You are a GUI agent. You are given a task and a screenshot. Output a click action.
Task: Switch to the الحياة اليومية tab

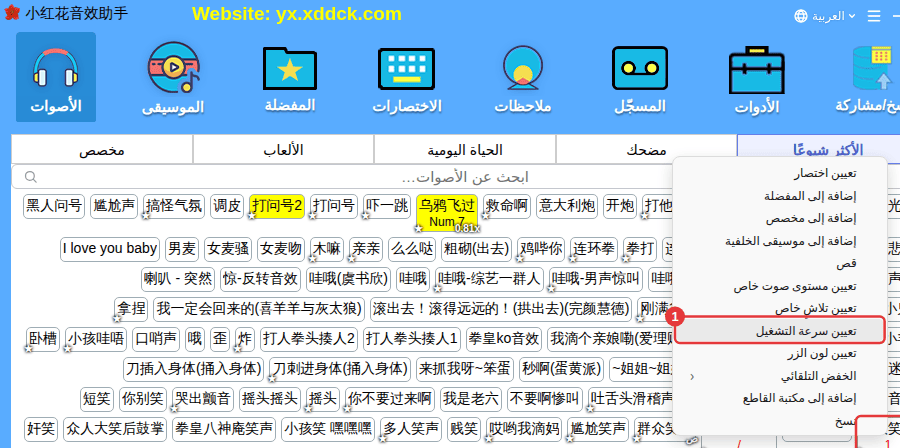click(464, 150)
